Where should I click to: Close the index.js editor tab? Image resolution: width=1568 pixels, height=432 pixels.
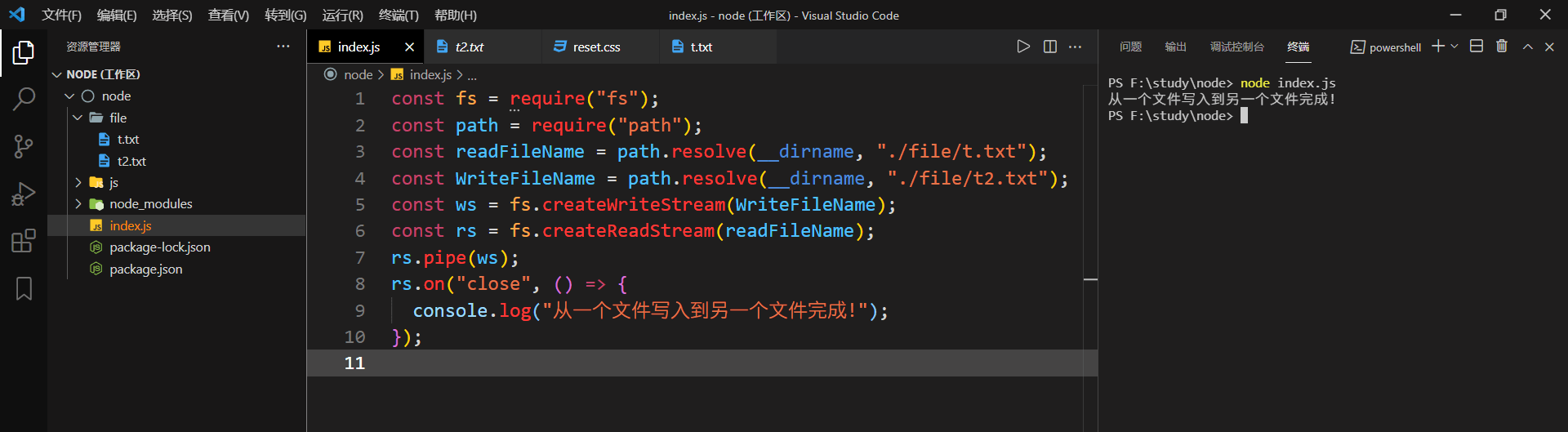(x=409, y=47)
